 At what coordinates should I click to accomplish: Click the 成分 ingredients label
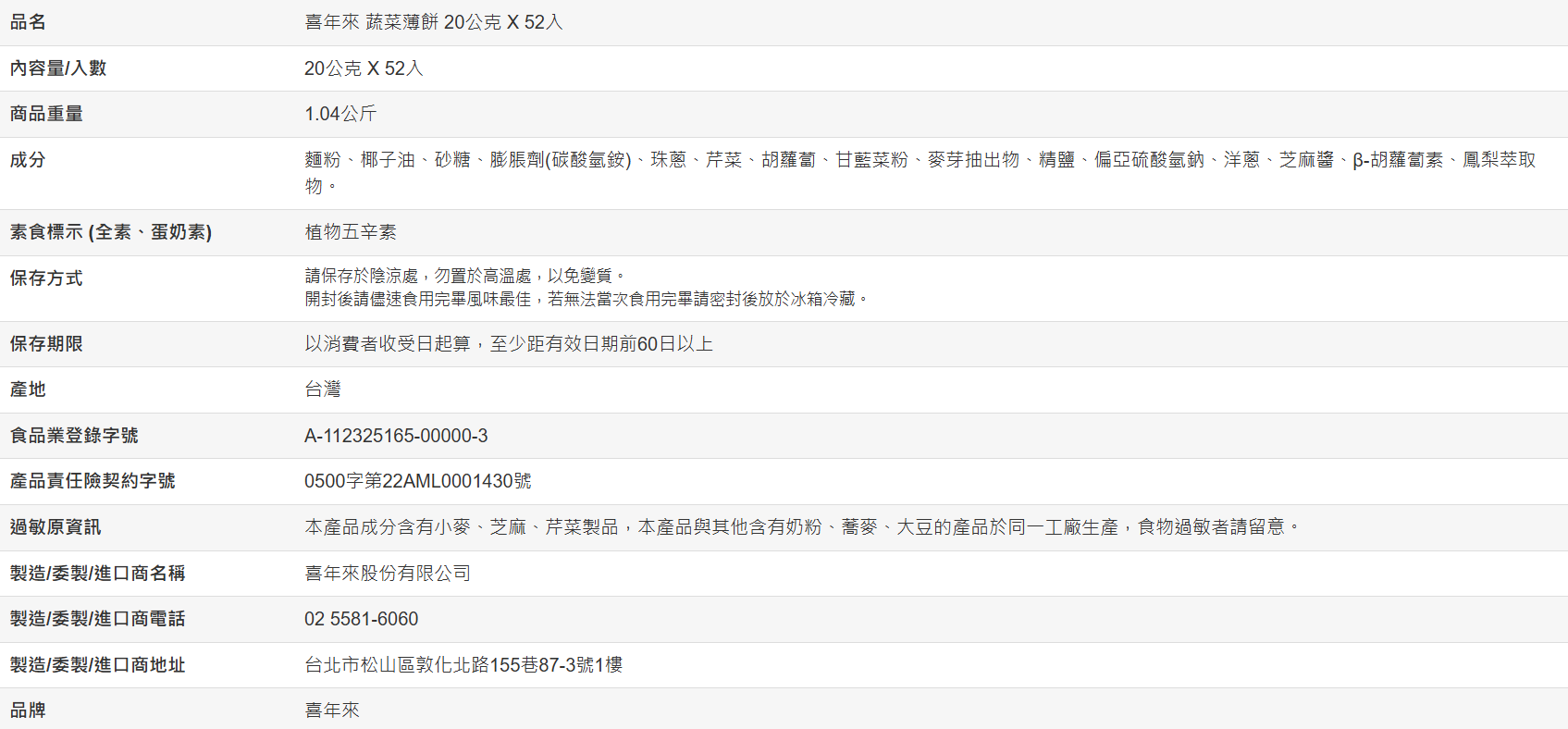click(x=28, y=160)
